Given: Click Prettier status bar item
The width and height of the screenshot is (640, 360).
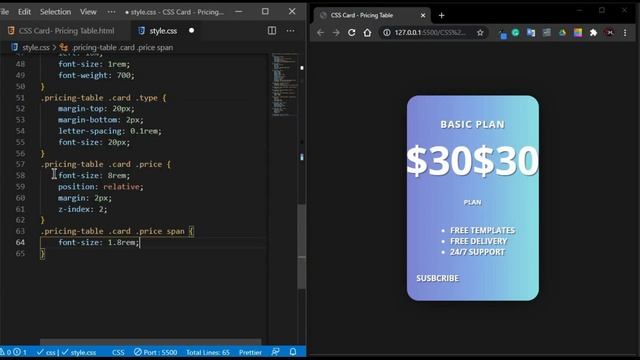Looking at the screenshot, I should (x=250, y=352).
